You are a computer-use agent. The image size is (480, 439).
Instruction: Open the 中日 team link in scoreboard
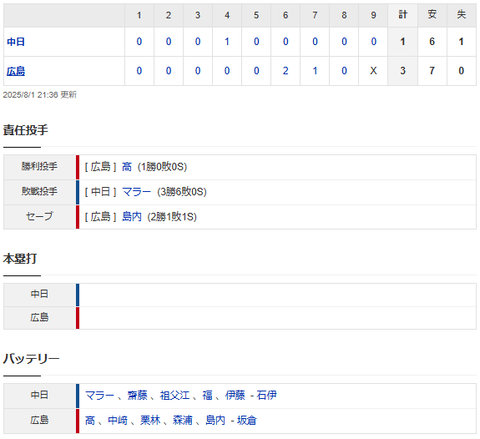point(16,42)
